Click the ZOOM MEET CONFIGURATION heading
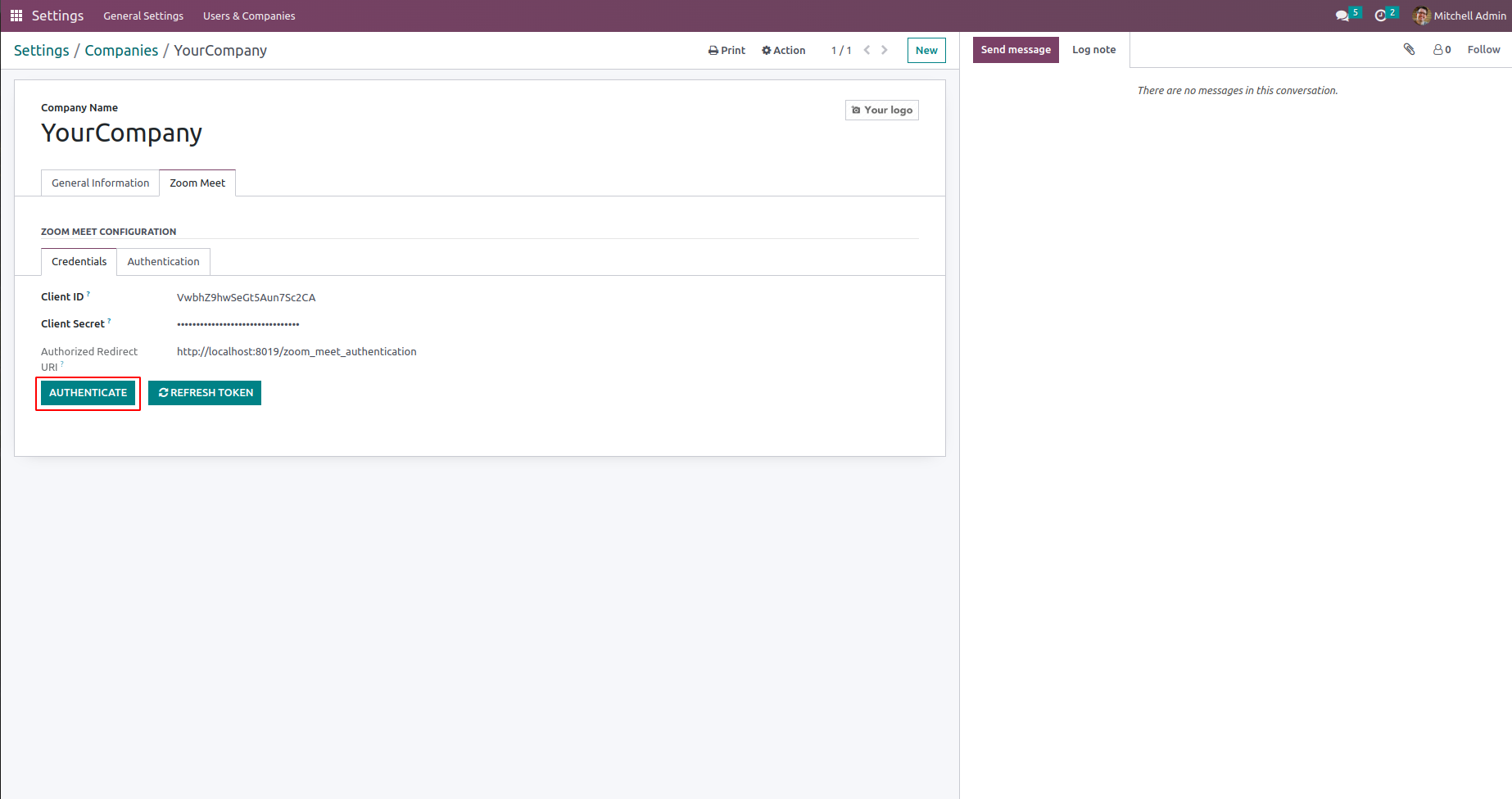 [109, 232]
